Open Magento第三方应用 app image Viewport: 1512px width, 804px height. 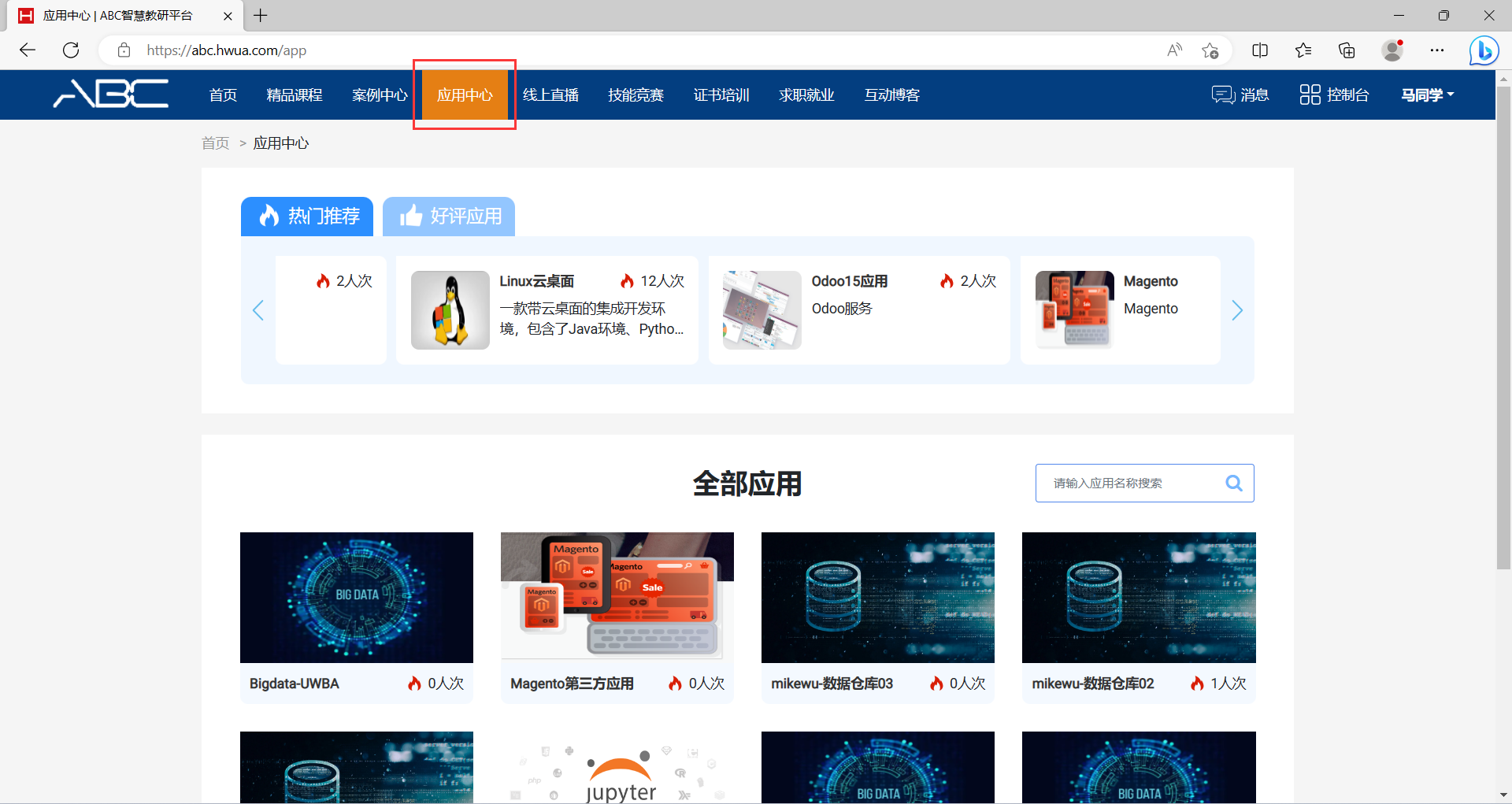pyautogui.click(x=617, y=598)
